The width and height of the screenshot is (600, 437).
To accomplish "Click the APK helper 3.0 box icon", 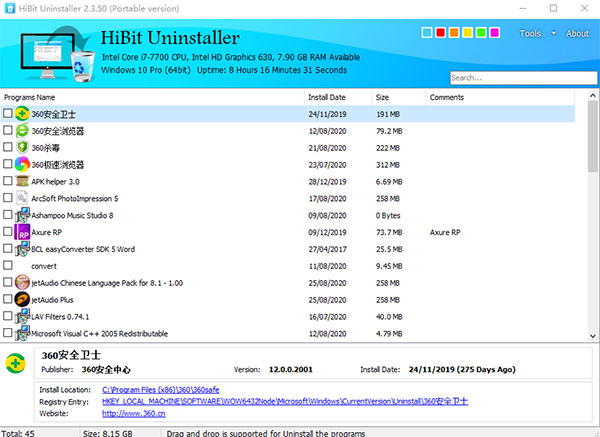I will (22, 181).
